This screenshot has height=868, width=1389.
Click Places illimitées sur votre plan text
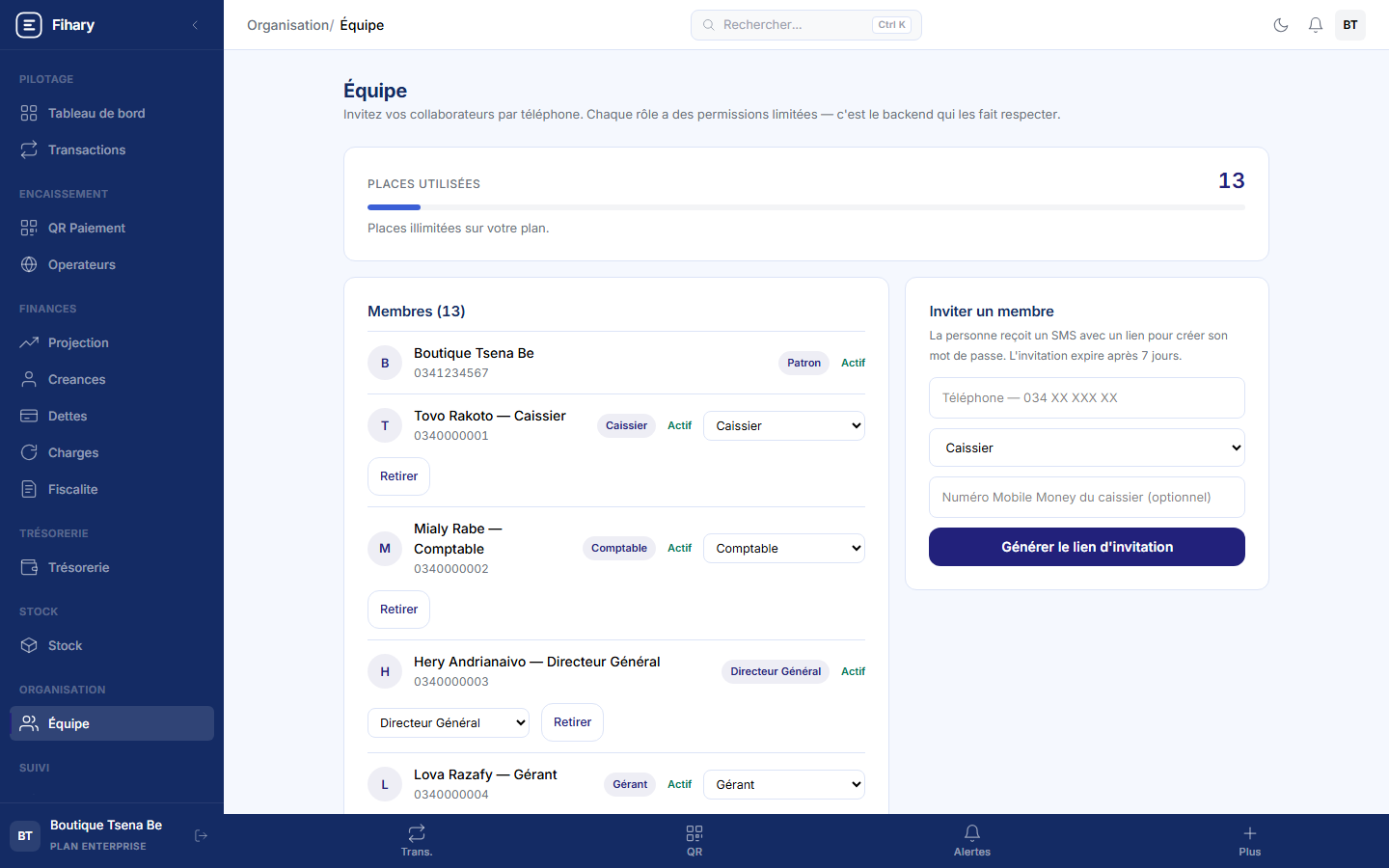point(458,229)
